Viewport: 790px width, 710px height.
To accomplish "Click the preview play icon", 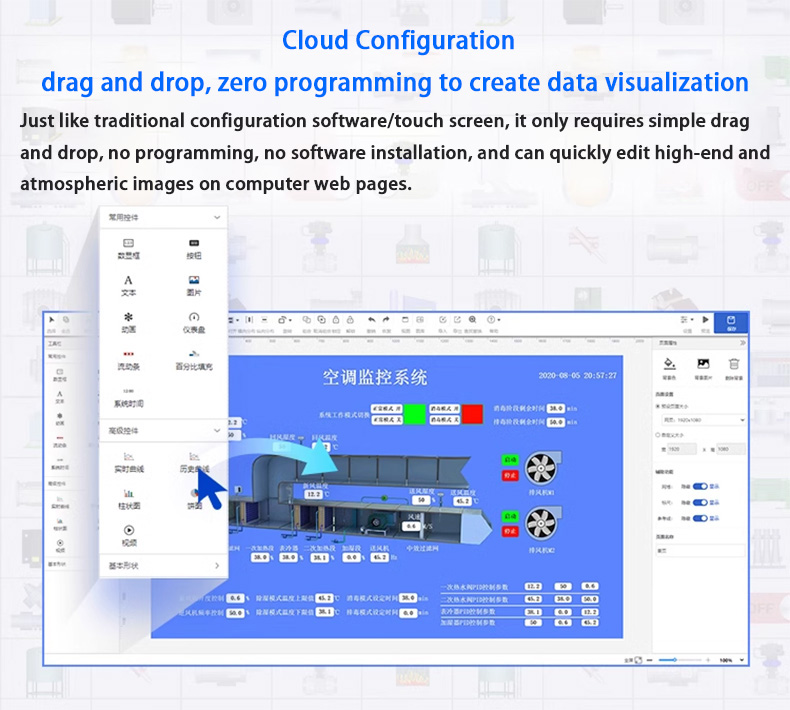I will (705, 319).
